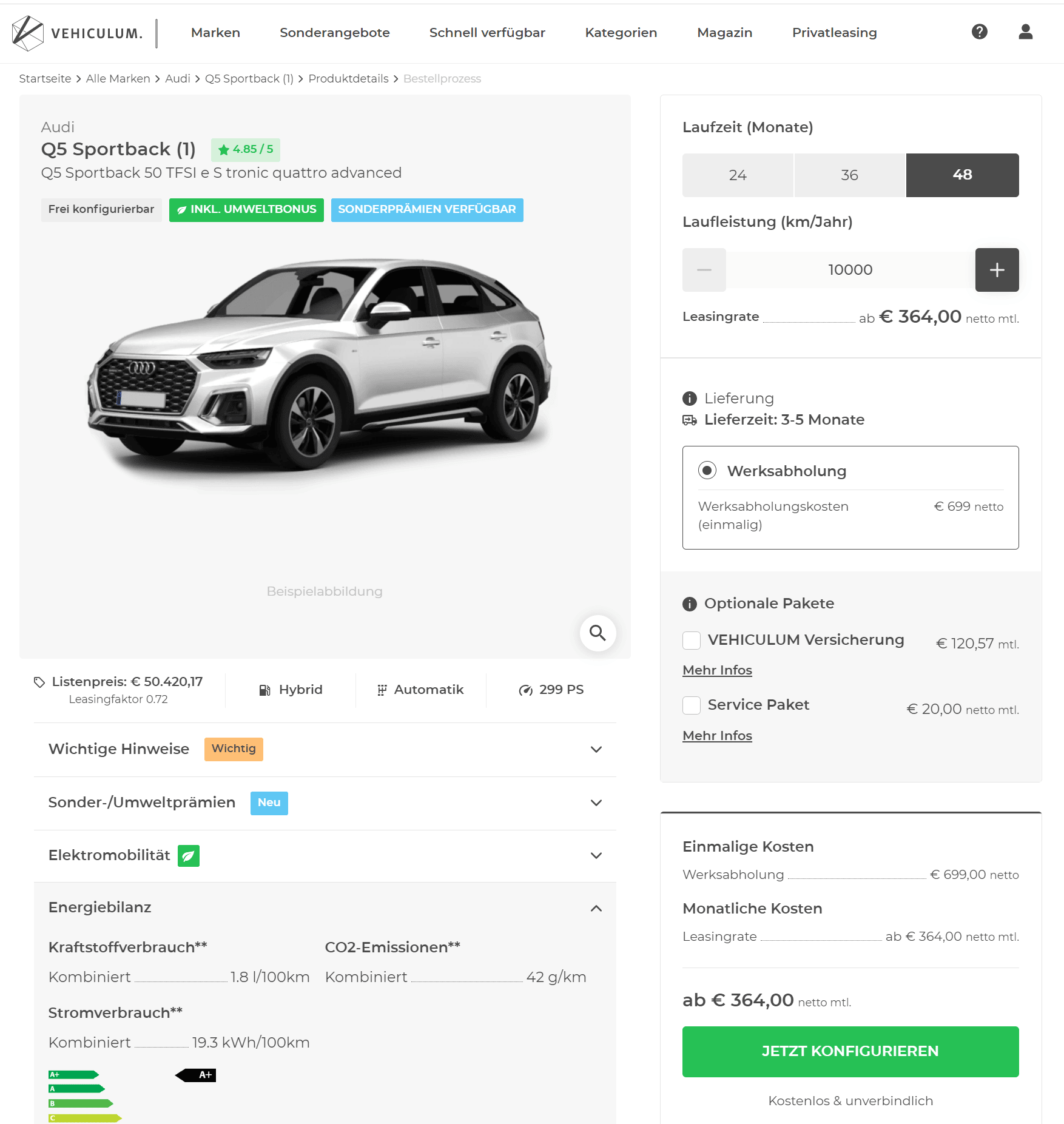The width and height of the screenshot is (1064, 1124).
Task: Click the JETZT KONFIGURIEREN button
Action: [x=850, y=1052]
